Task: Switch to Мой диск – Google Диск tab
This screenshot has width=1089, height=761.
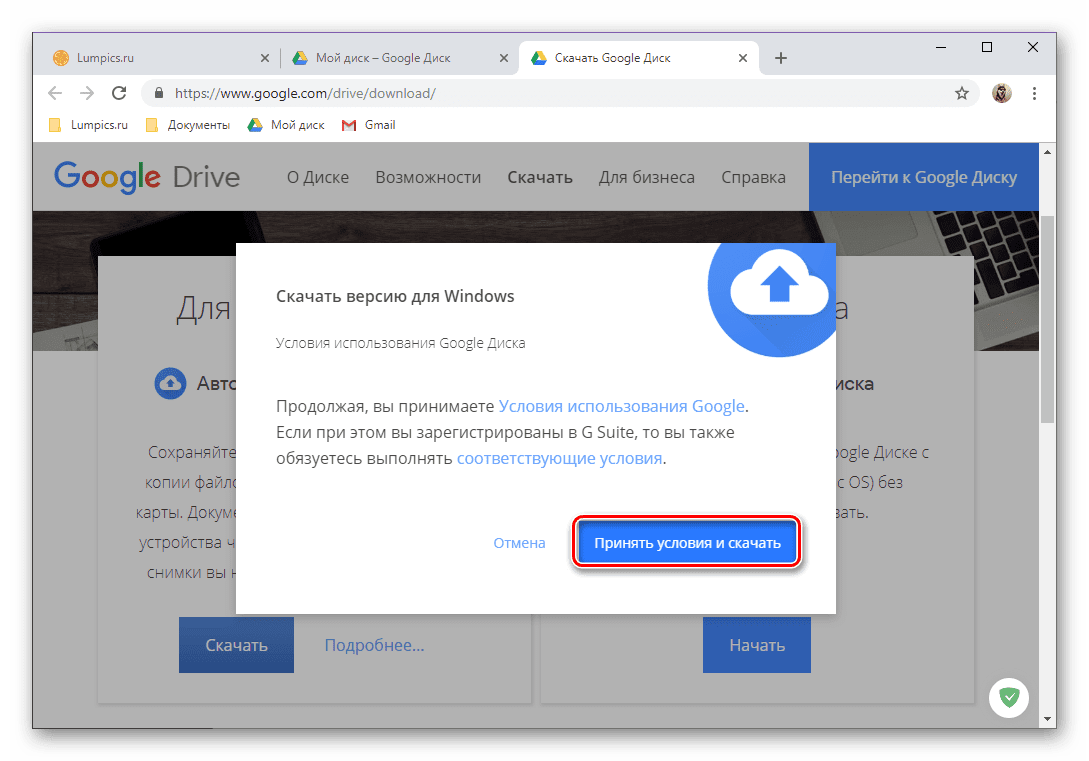Action: click(x=399, y=58)
